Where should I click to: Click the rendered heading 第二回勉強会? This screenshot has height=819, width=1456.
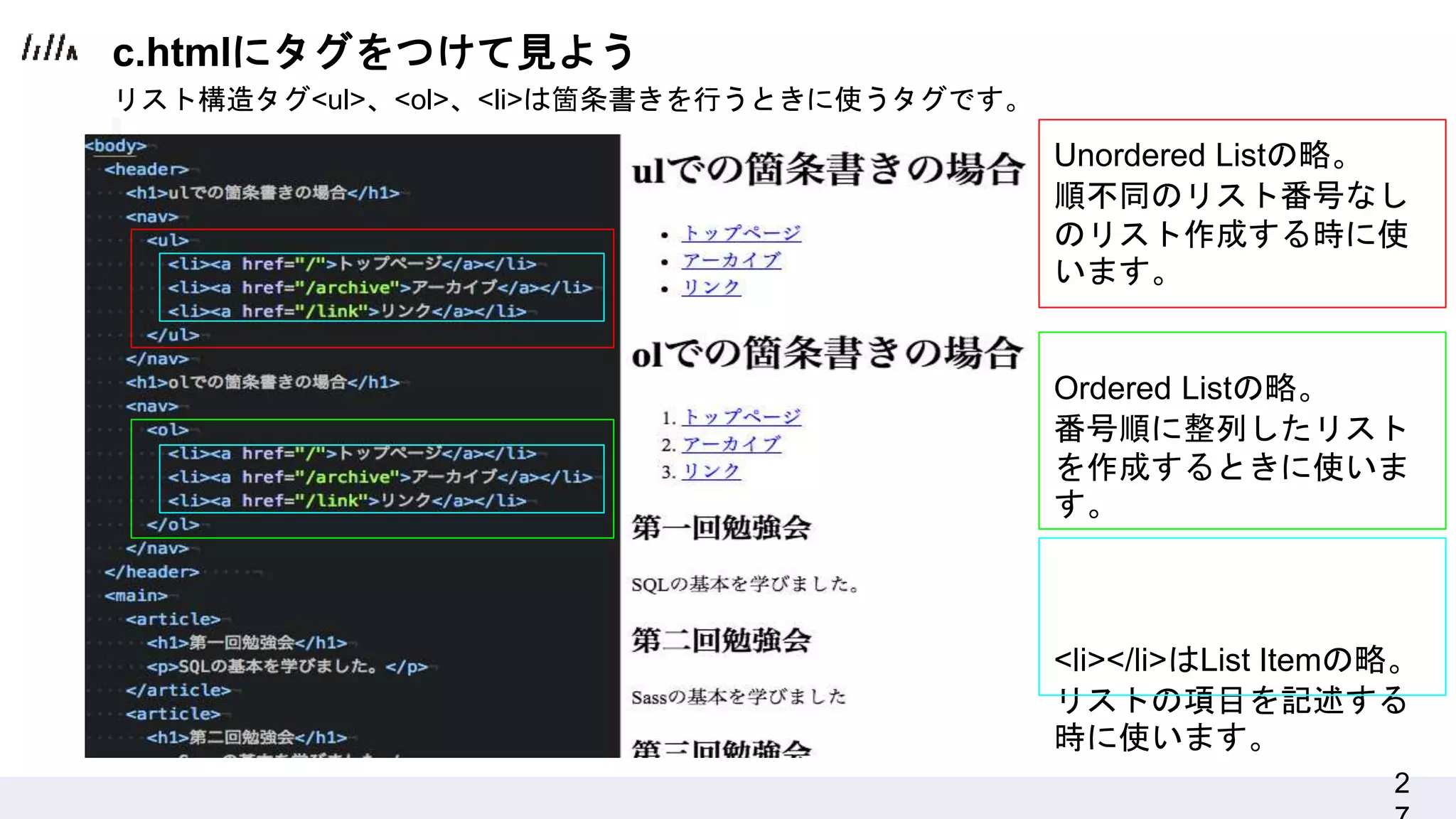(x=721, y=641)
